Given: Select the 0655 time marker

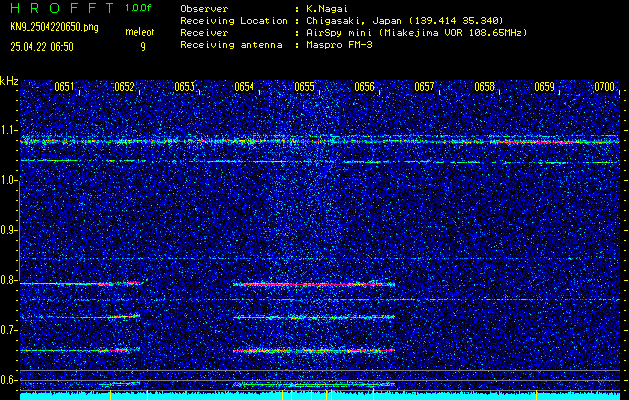Looking at the screenshot, I should coord(304,87).
